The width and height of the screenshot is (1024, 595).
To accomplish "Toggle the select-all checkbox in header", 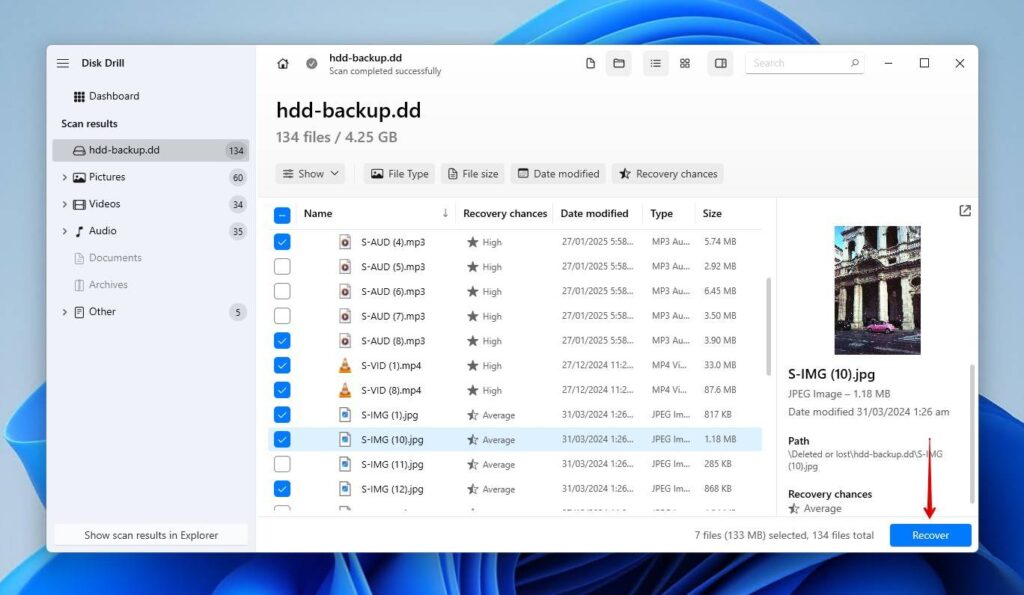I will coord(282,213).
